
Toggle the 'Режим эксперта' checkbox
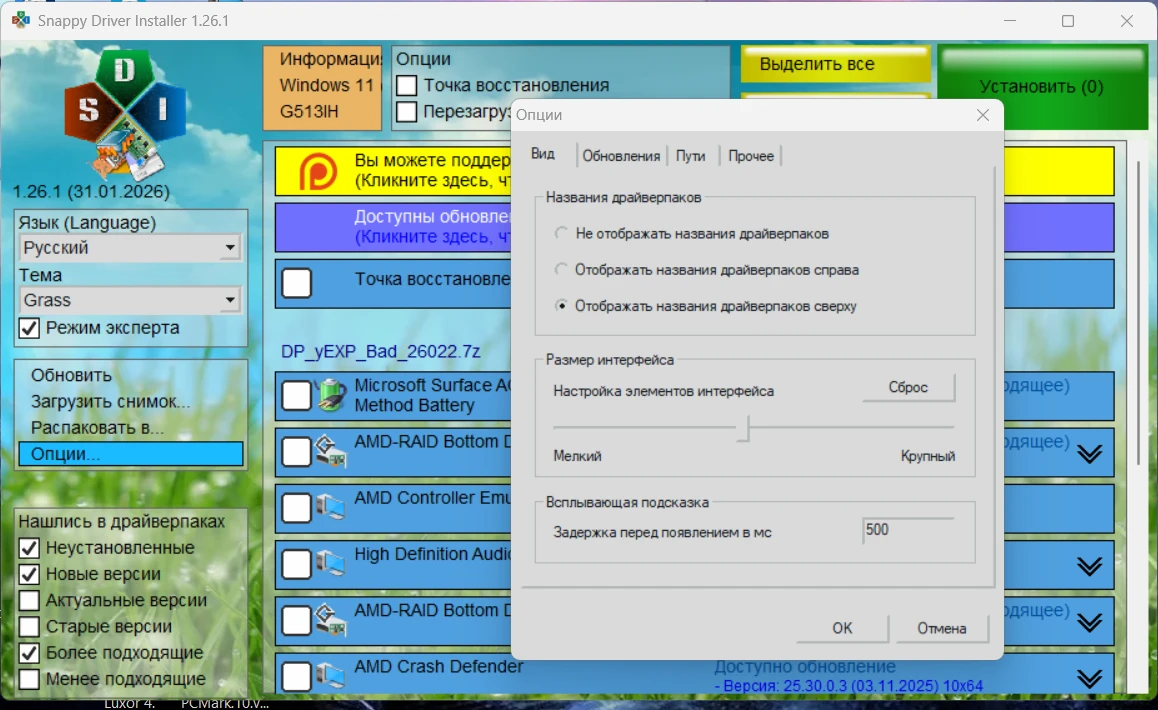click(29, 328)
